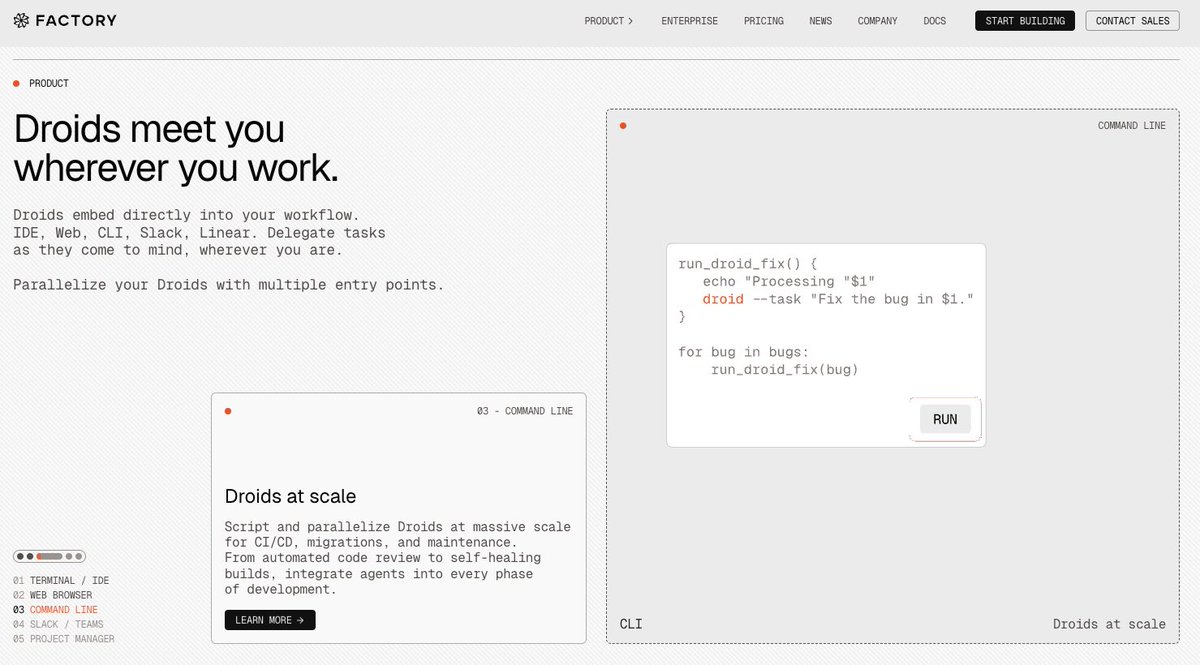Click the 'PRODUCT' section label
The image size is (1200, 665).
tap(49, 83)
